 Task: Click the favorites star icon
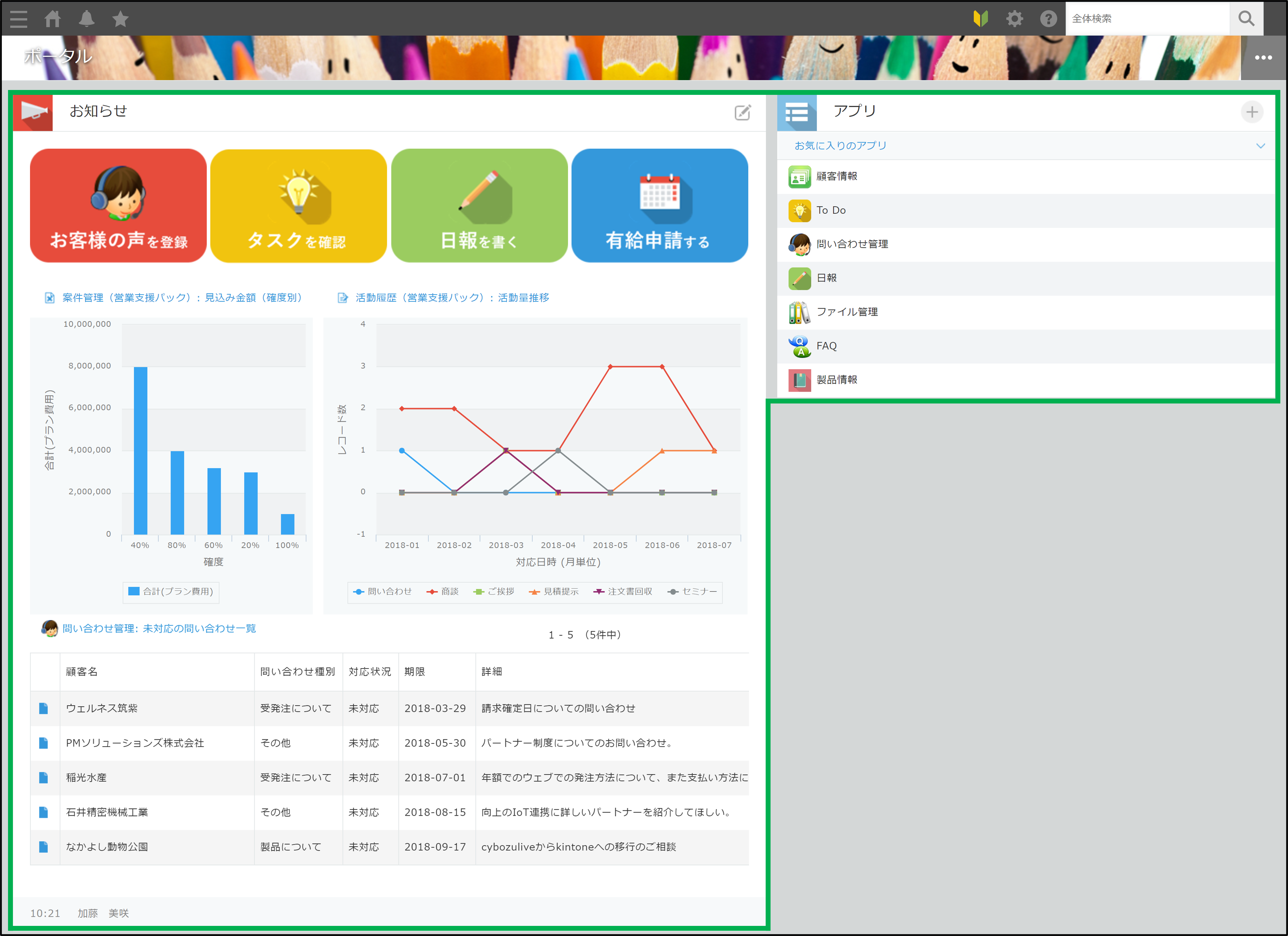(120, 19)
